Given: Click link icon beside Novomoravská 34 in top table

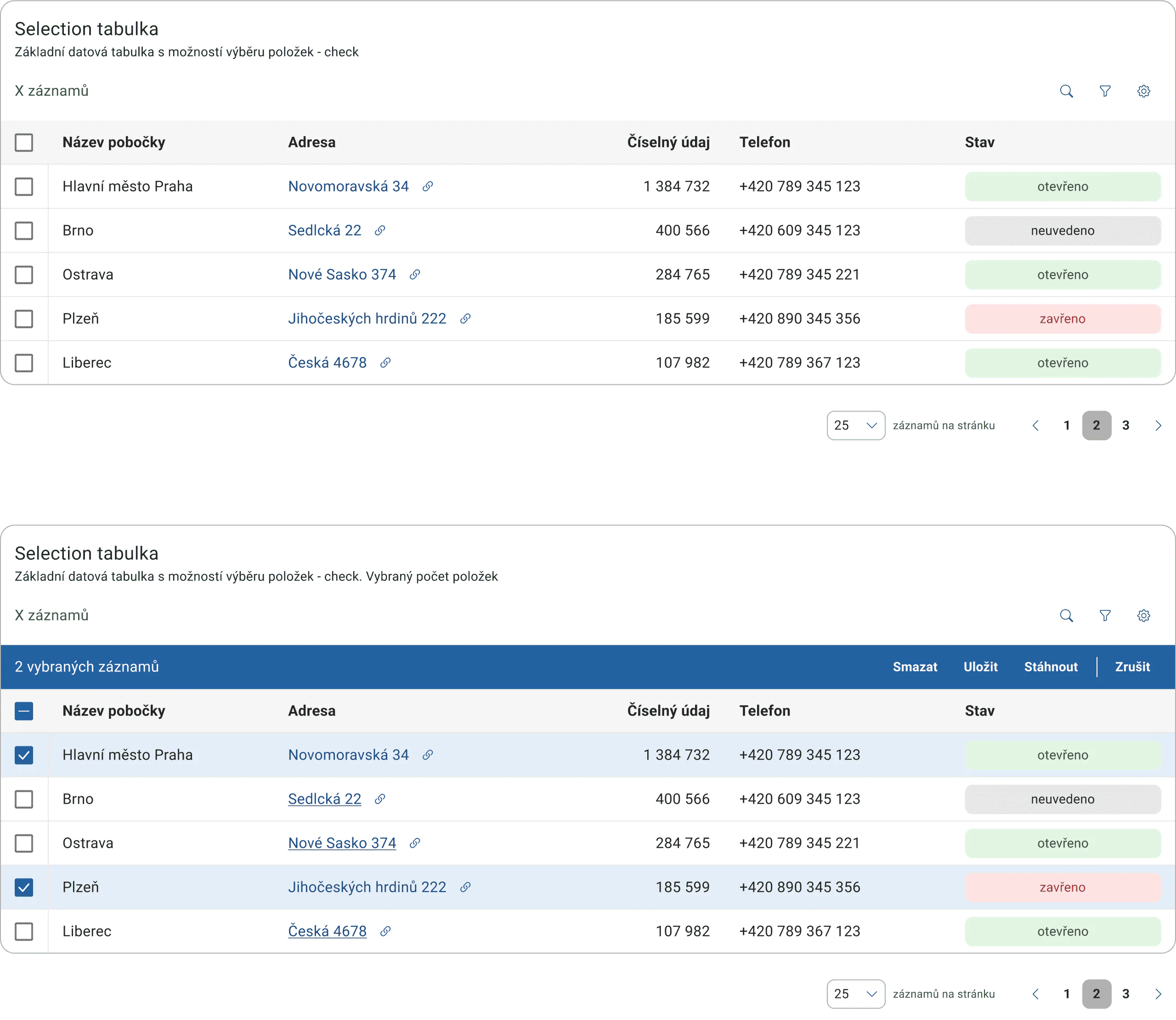Looking at the screenshot, I should (x=428, y=186).
